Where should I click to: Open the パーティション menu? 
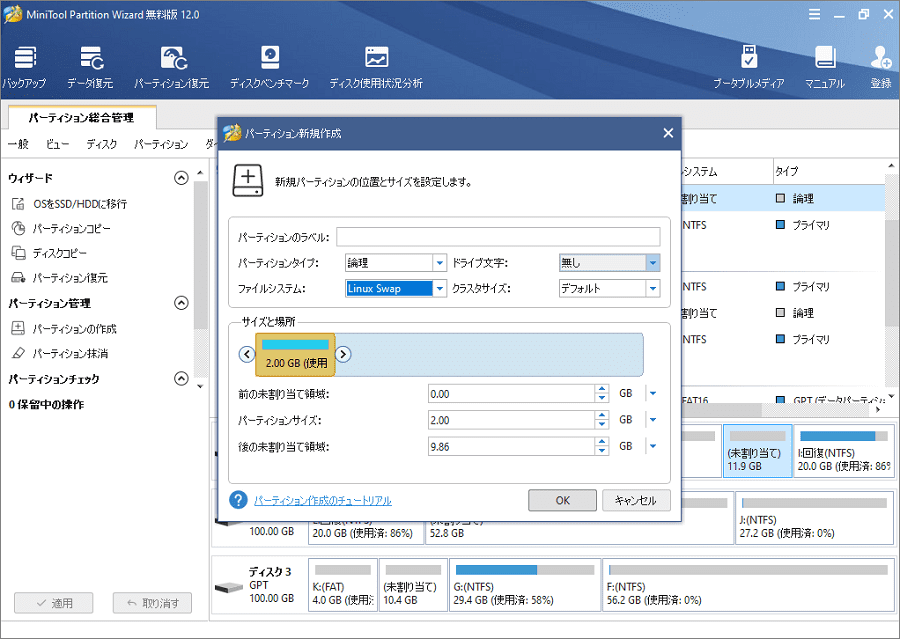pos(161,144)
